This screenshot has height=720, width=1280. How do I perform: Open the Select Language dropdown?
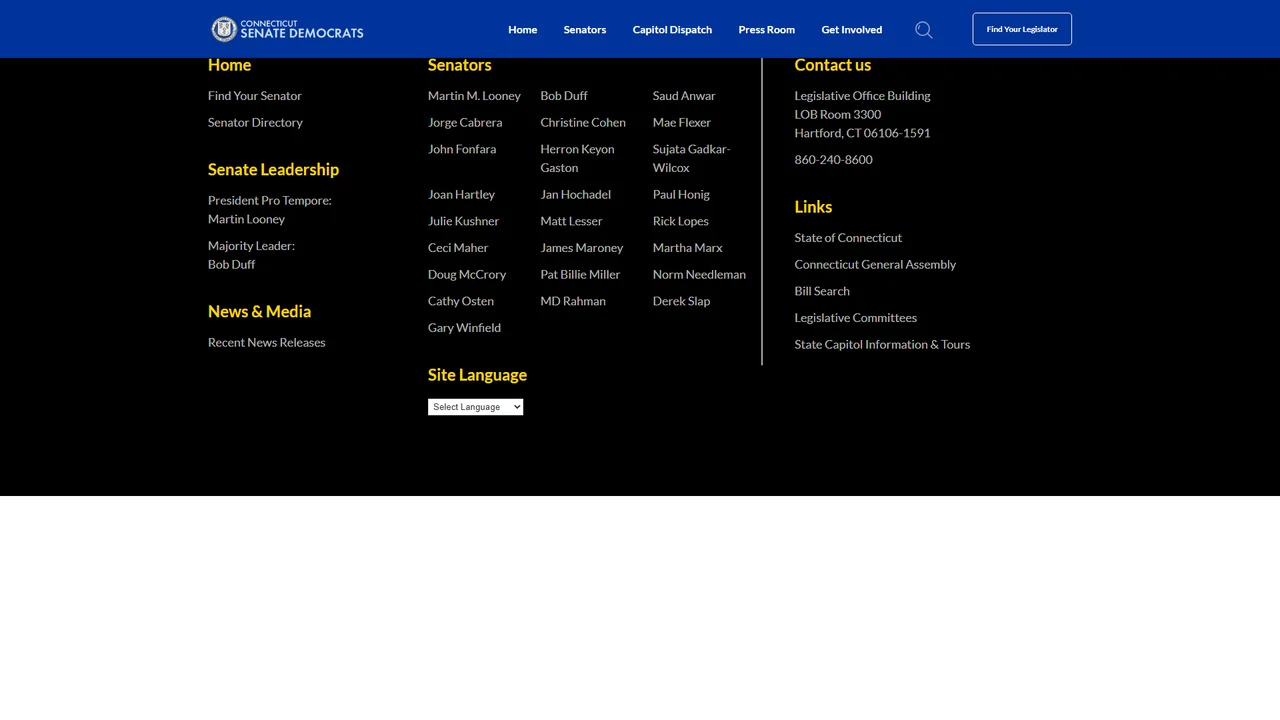pos(475,407)
